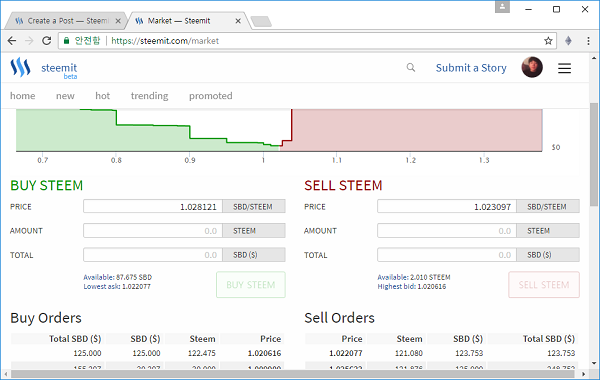The height and width of the screenshot is (380, 600).
Task: Maximize the browser window
Action: point(557,9)
